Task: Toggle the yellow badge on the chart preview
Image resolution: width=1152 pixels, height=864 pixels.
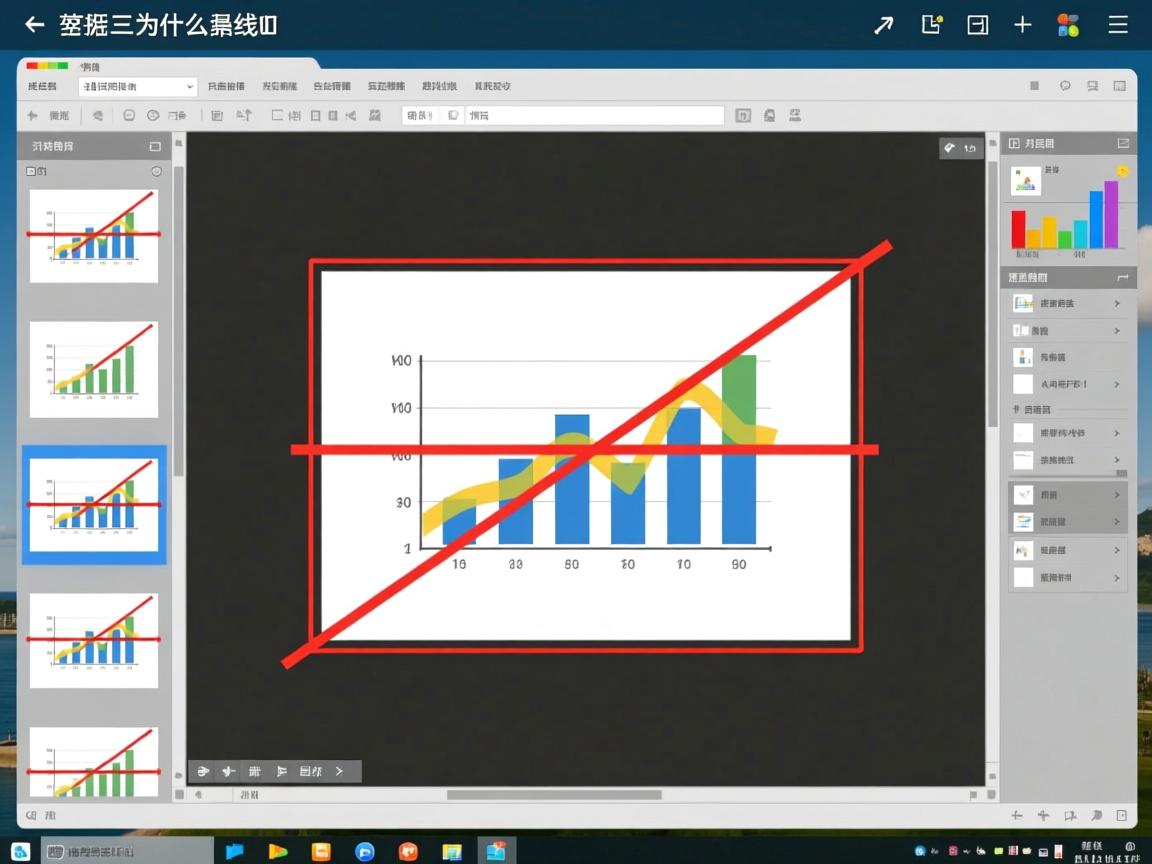Action: 1122,172
